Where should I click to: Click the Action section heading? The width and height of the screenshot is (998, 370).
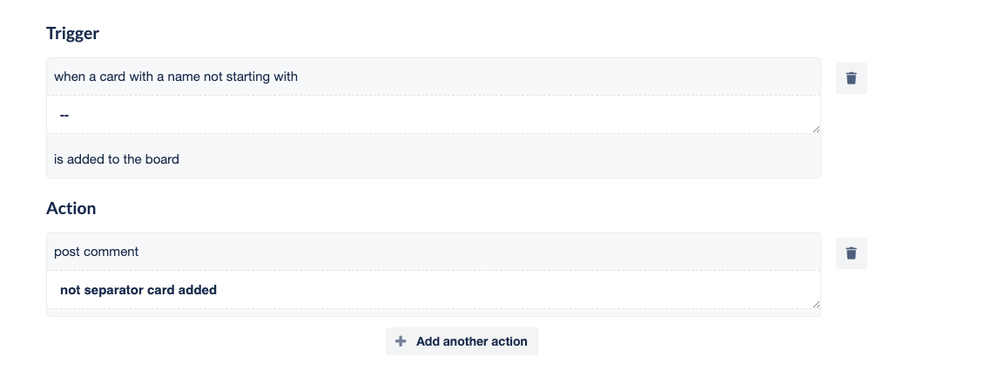[71, 208]
